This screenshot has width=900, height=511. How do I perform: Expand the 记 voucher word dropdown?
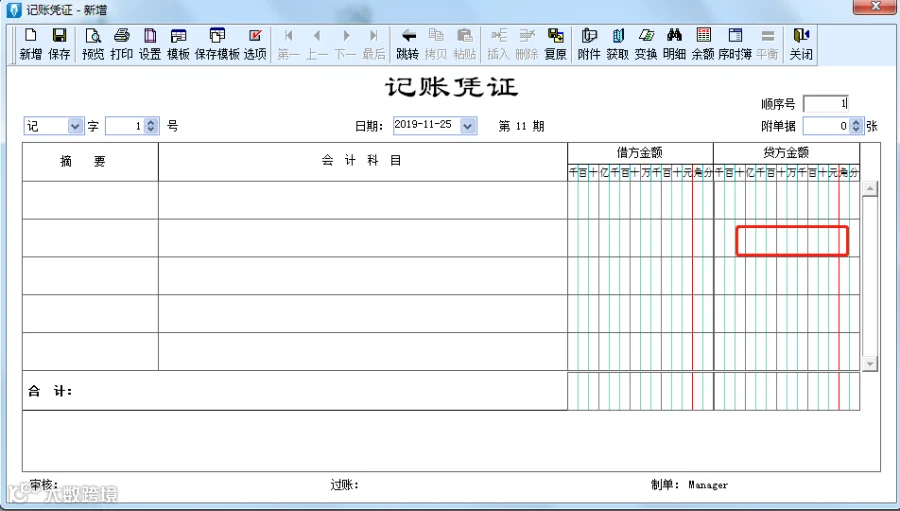(x=75, y=126)
